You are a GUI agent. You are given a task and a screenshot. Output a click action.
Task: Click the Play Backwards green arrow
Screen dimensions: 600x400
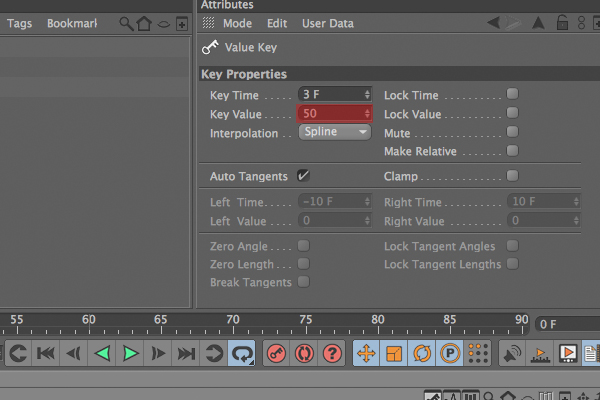click(102, 353)
